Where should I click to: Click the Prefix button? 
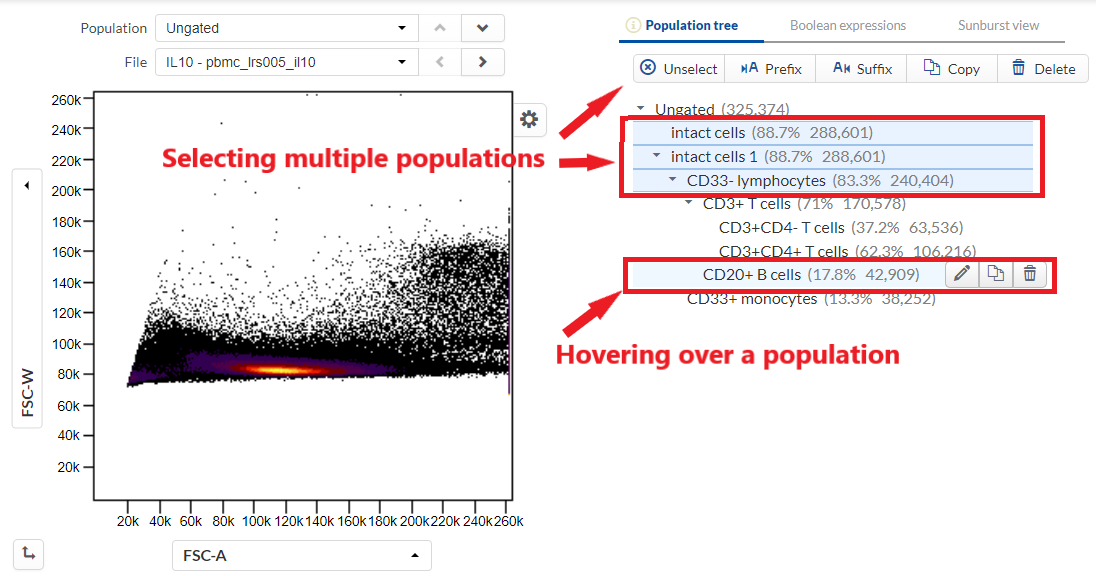click(x=770, y=69)
